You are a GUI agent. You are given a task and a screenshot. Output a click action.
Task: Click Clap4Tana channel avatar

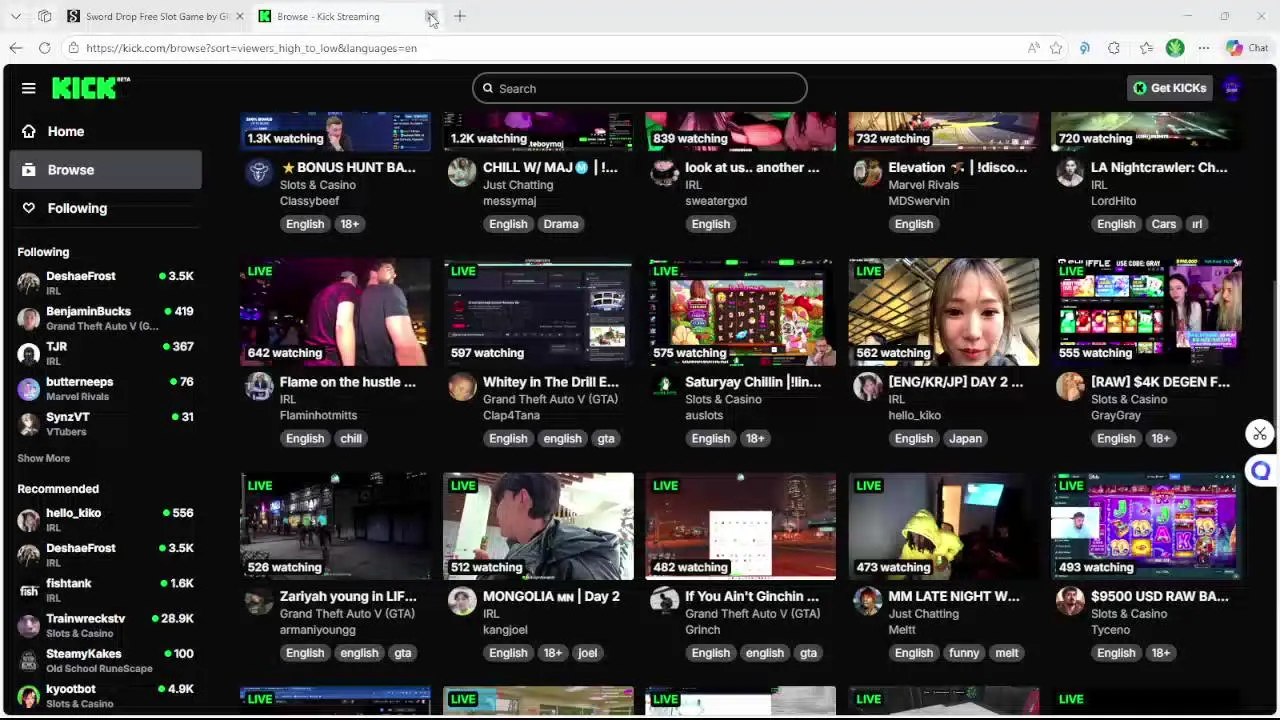(x=461, y=386)
